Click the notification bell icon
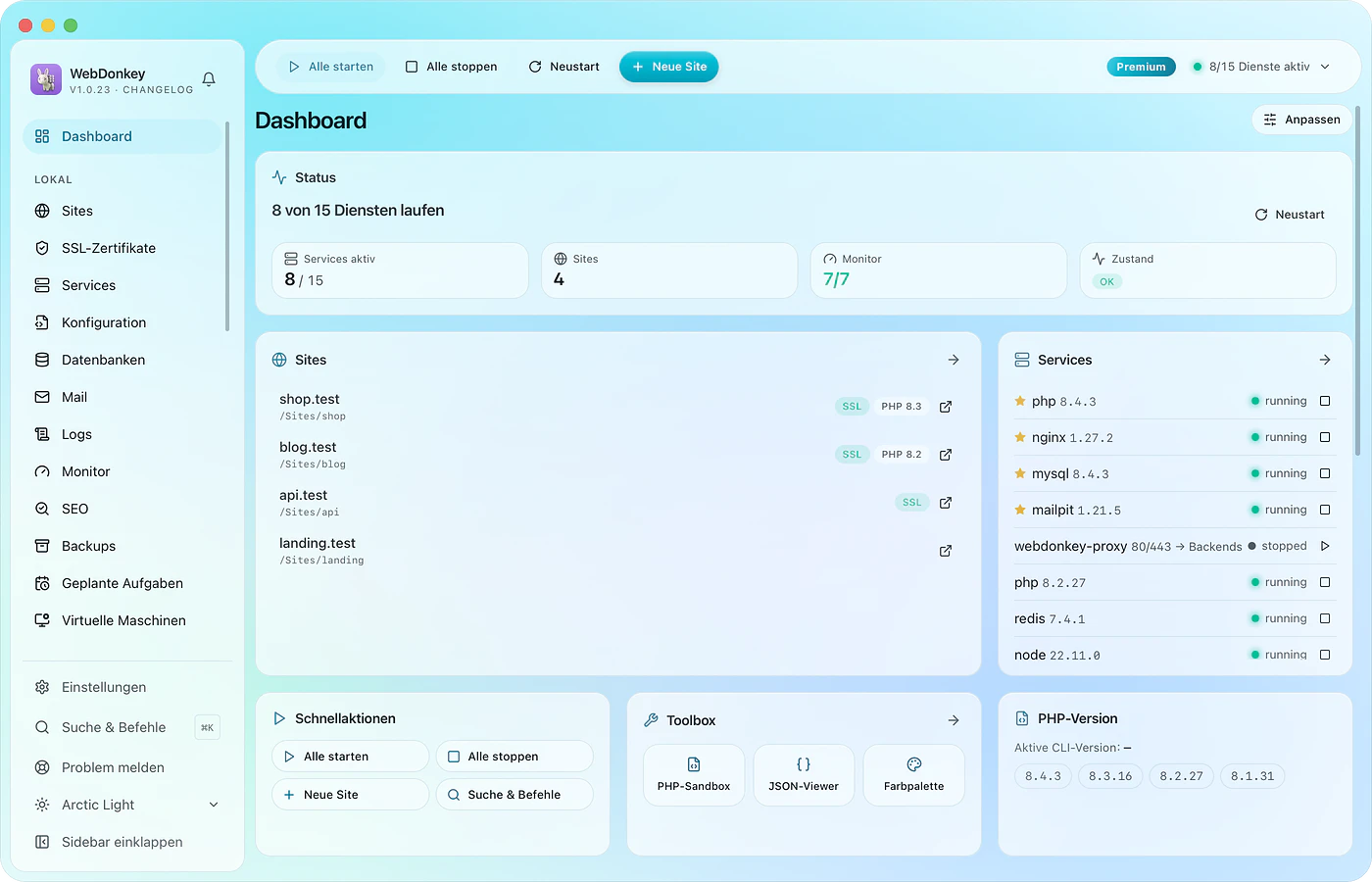 (209, 79)
